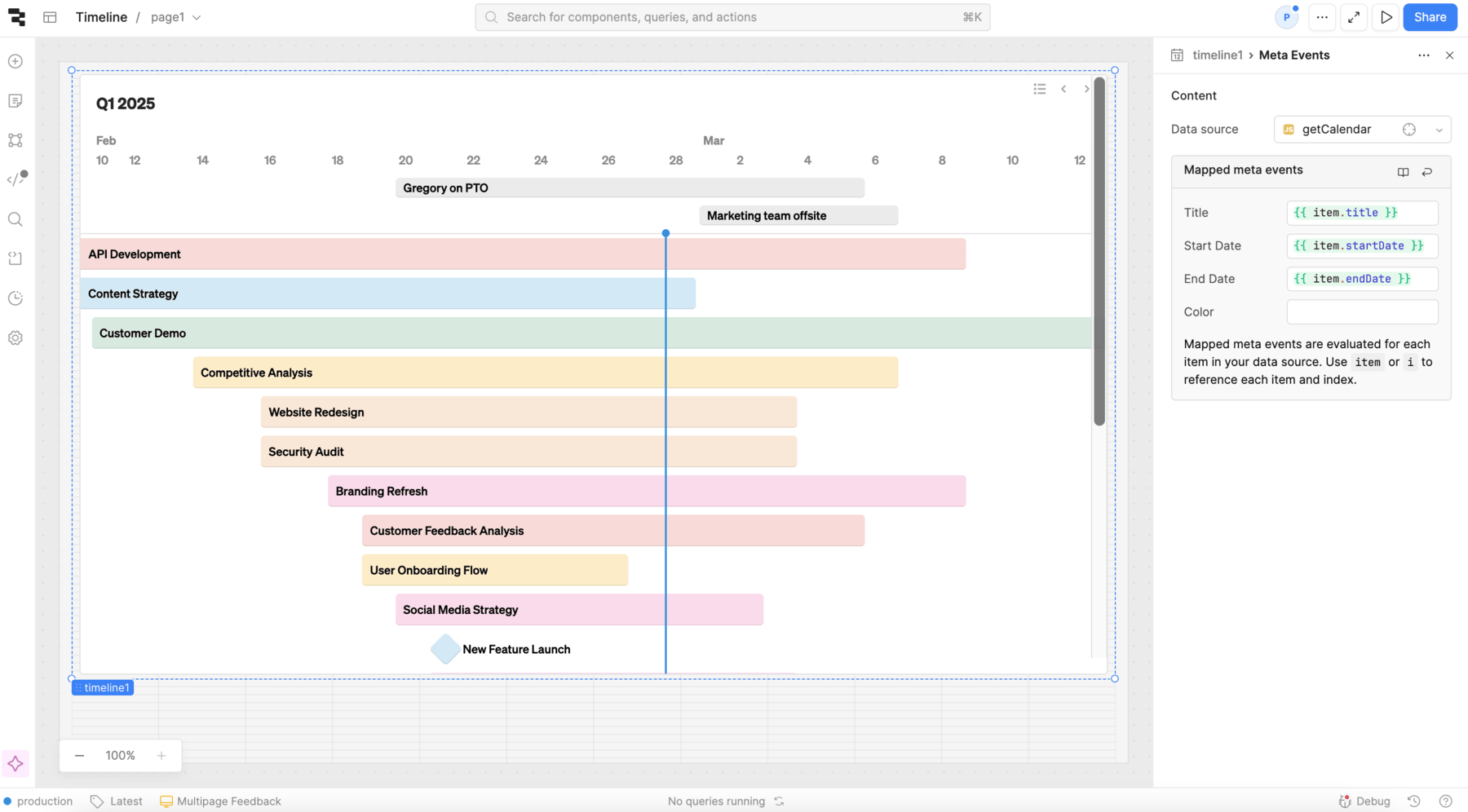Open the State inspector icon
This screenshot has height=812, width=1468.
(x=15, y=258)
